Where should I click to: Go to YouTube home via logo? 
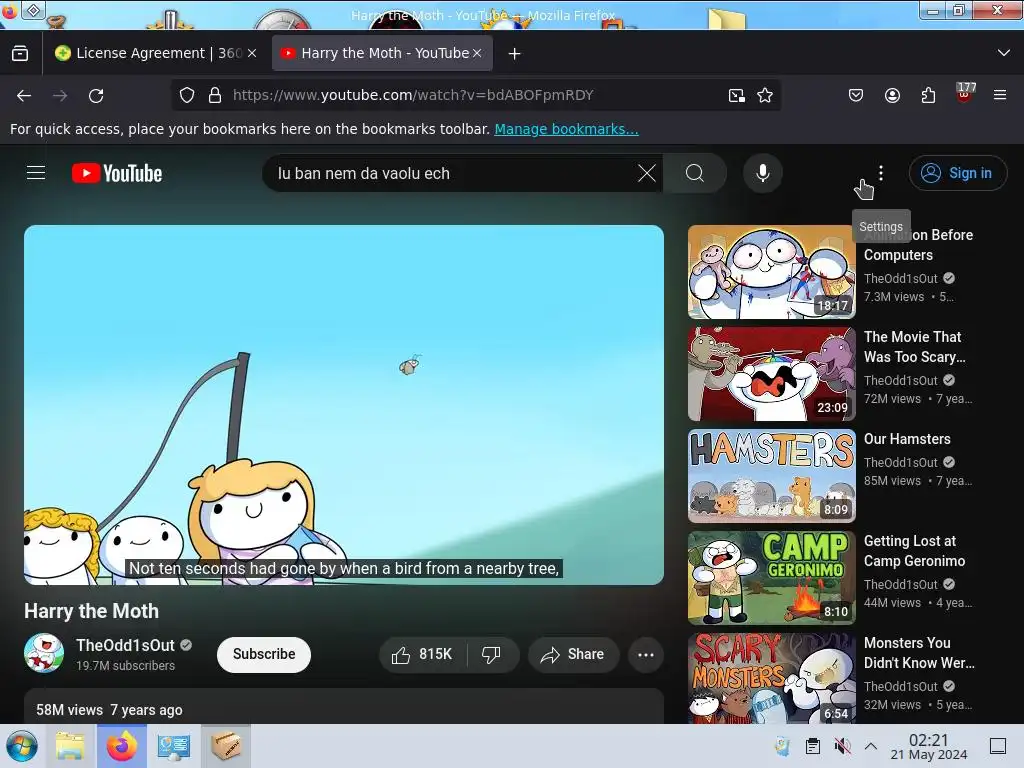point(117,173)
